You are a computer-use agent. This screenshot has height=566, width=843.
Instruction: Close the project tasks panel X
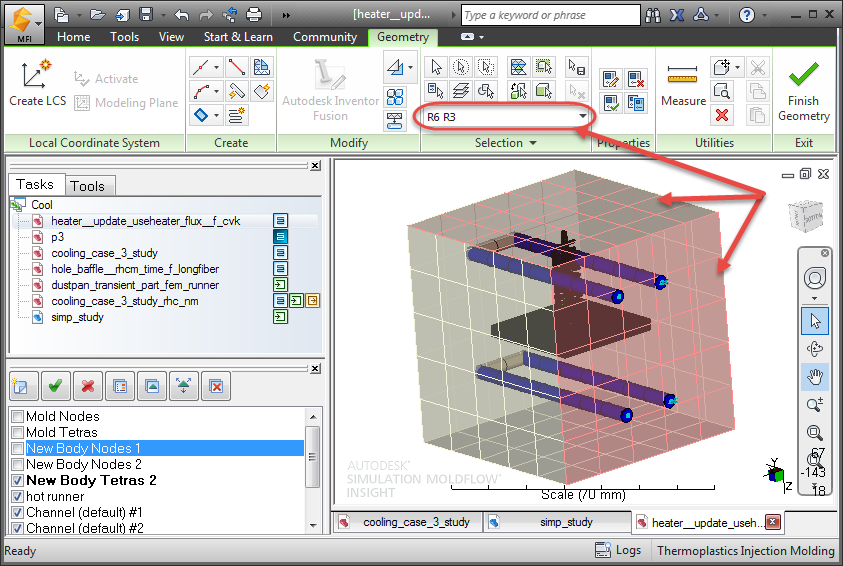click(x=316, y=166)
